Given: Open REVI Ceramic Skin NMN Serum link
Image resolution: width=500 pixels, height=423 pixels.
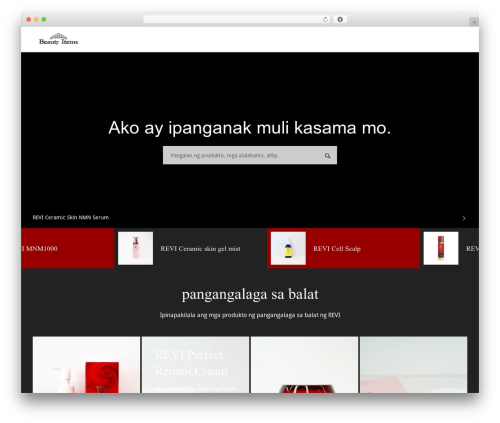Looking at the screenshot, I should click(x=71, y=217).
